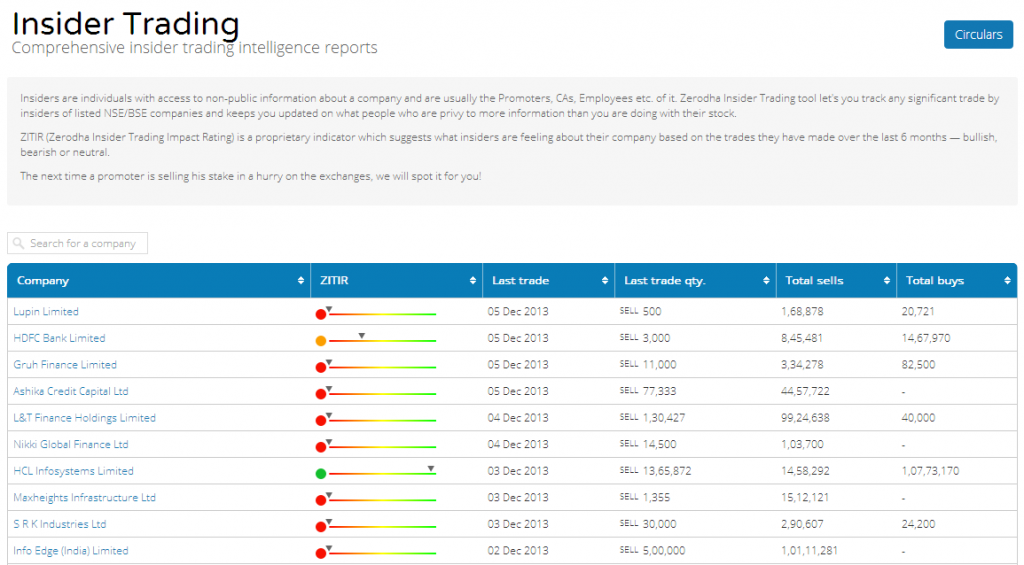Click red ZITIR dot for Nikki Global Finance
Viewport: 1024px width, 565px height.
point(321,447)
